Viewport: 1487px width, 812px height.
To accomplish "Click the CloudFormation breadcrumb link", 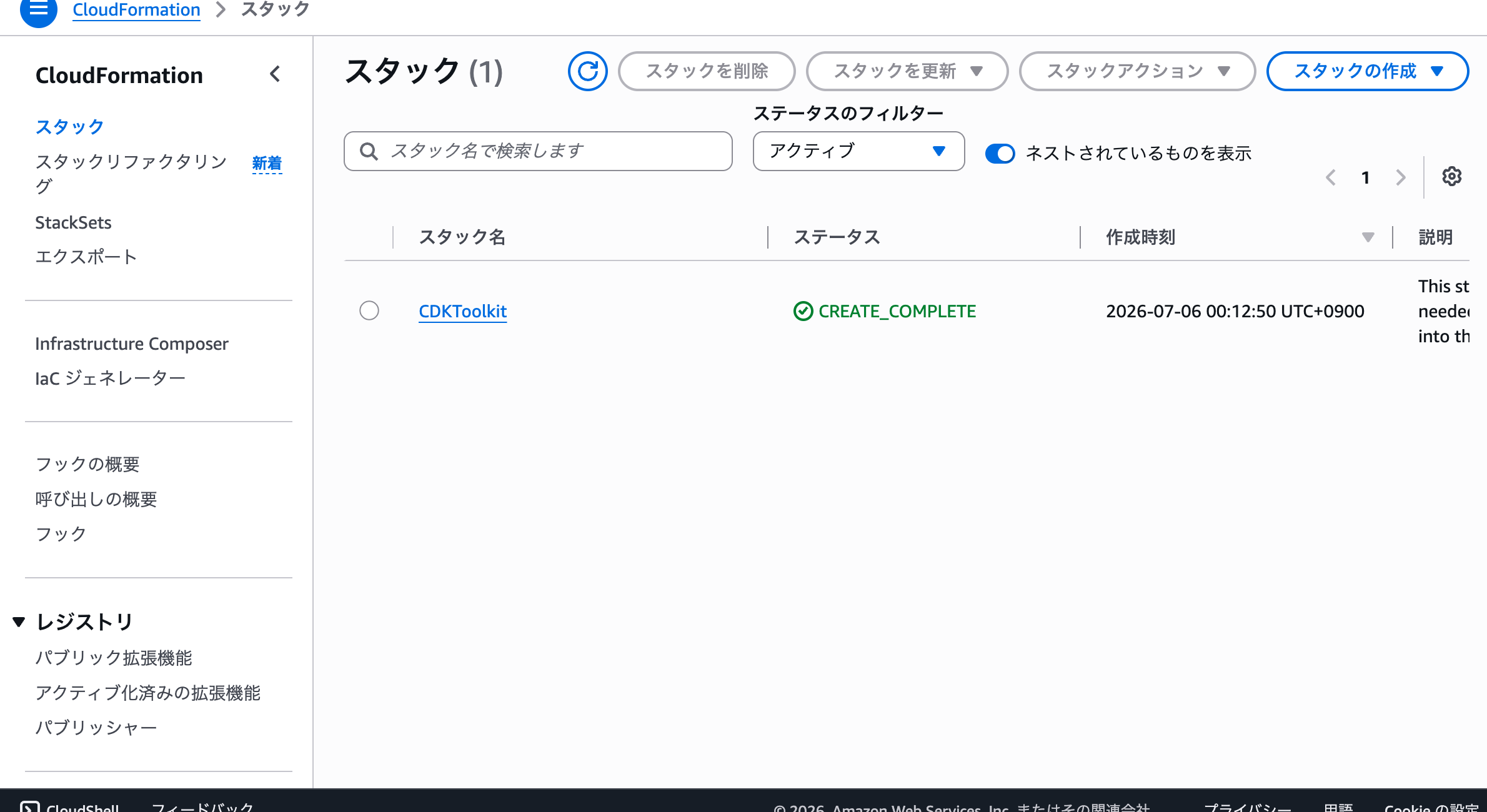I will (136, 10).
